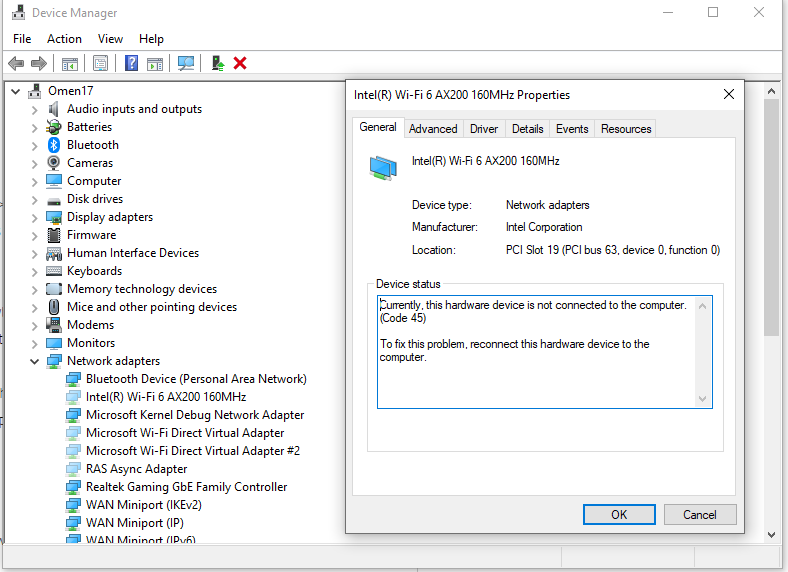Viewport: 788px width, 572px height.
Task: Click the Update driver toolbar icon
Action: 218,63
